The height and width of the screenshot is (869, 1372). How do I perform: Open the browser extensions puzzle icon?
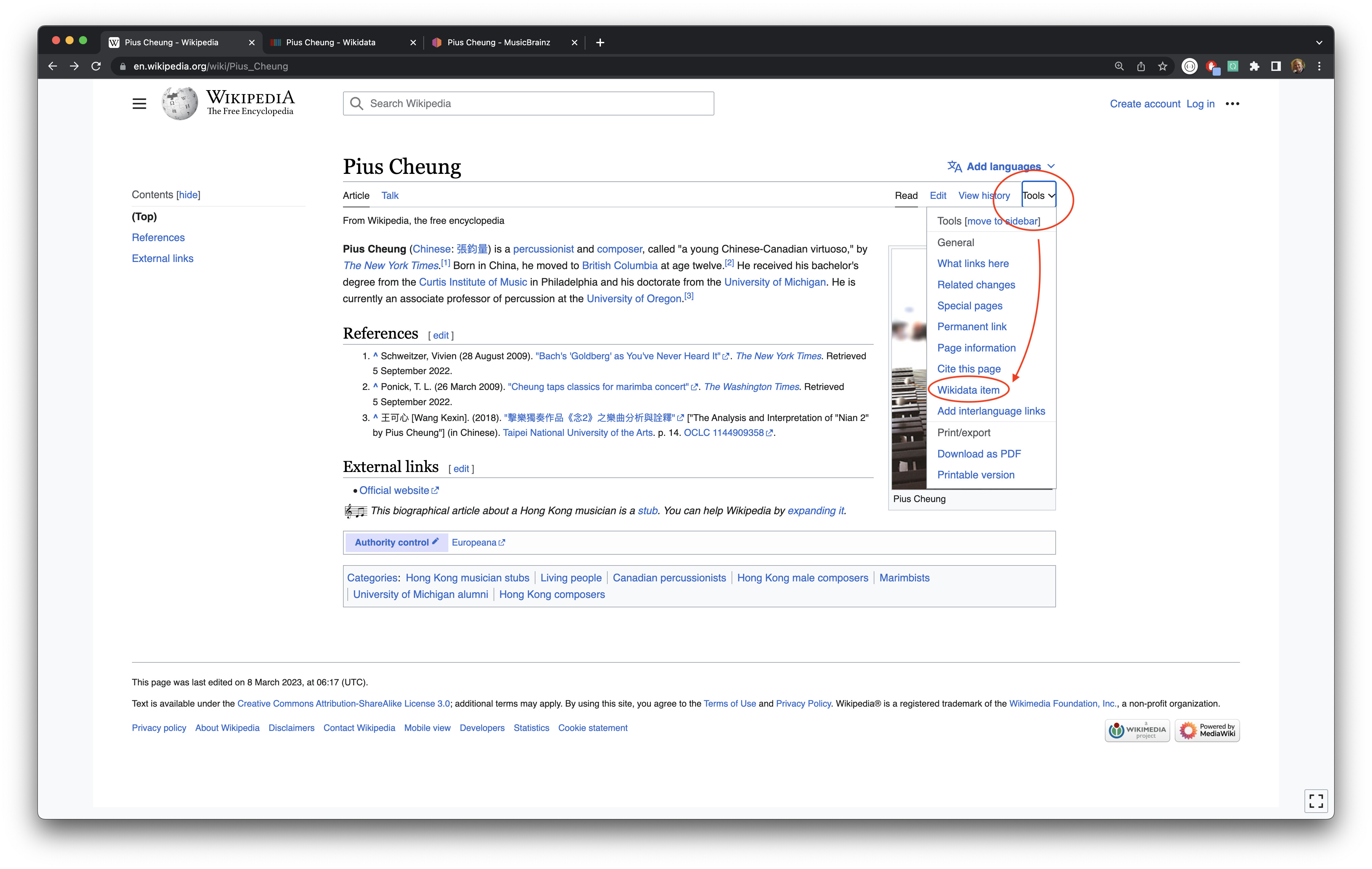point(1254,66)
